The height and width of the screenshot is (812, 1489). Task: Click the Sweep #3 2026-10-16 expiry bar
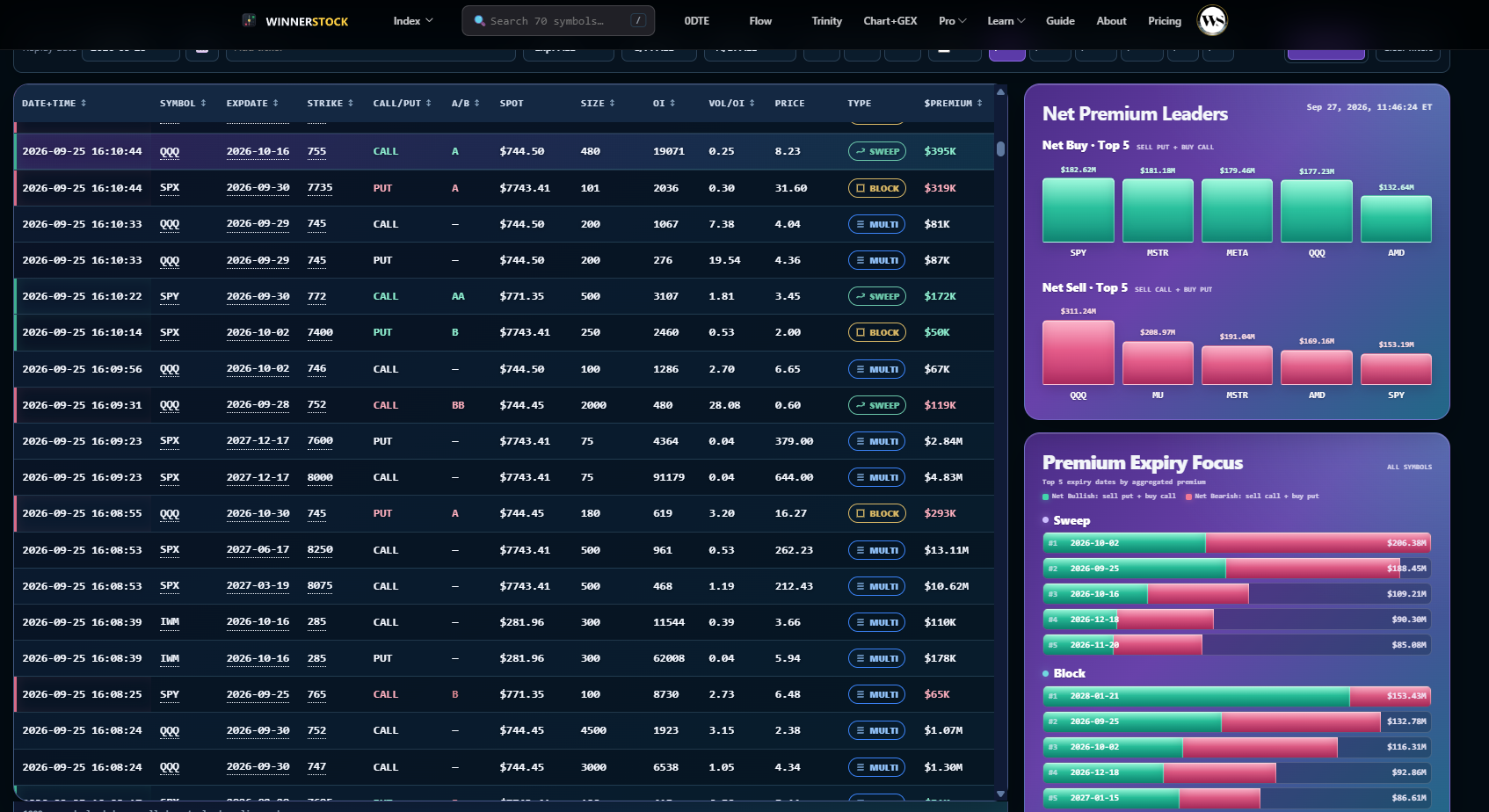tap(1237, 594)
